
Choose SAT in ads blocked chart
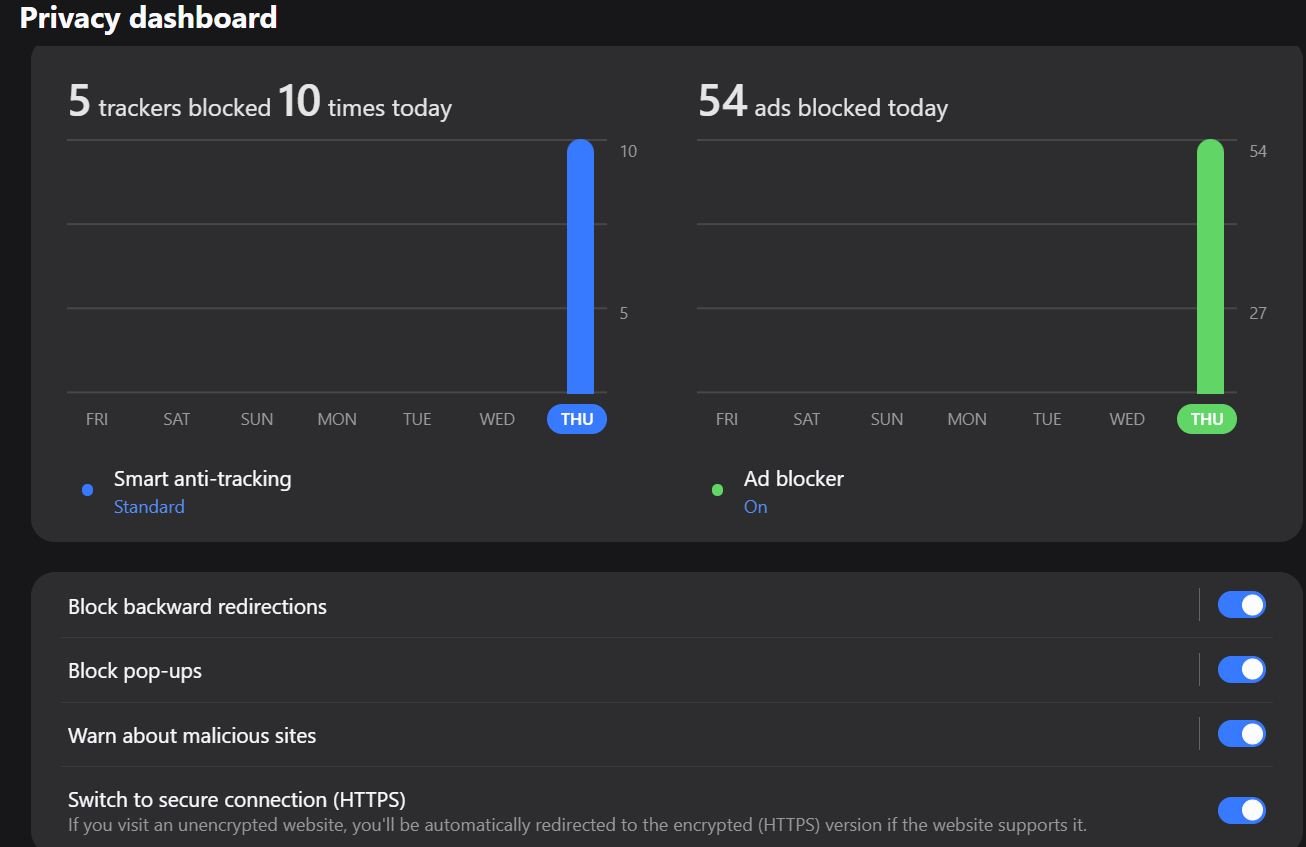click(x=807, y=419)
